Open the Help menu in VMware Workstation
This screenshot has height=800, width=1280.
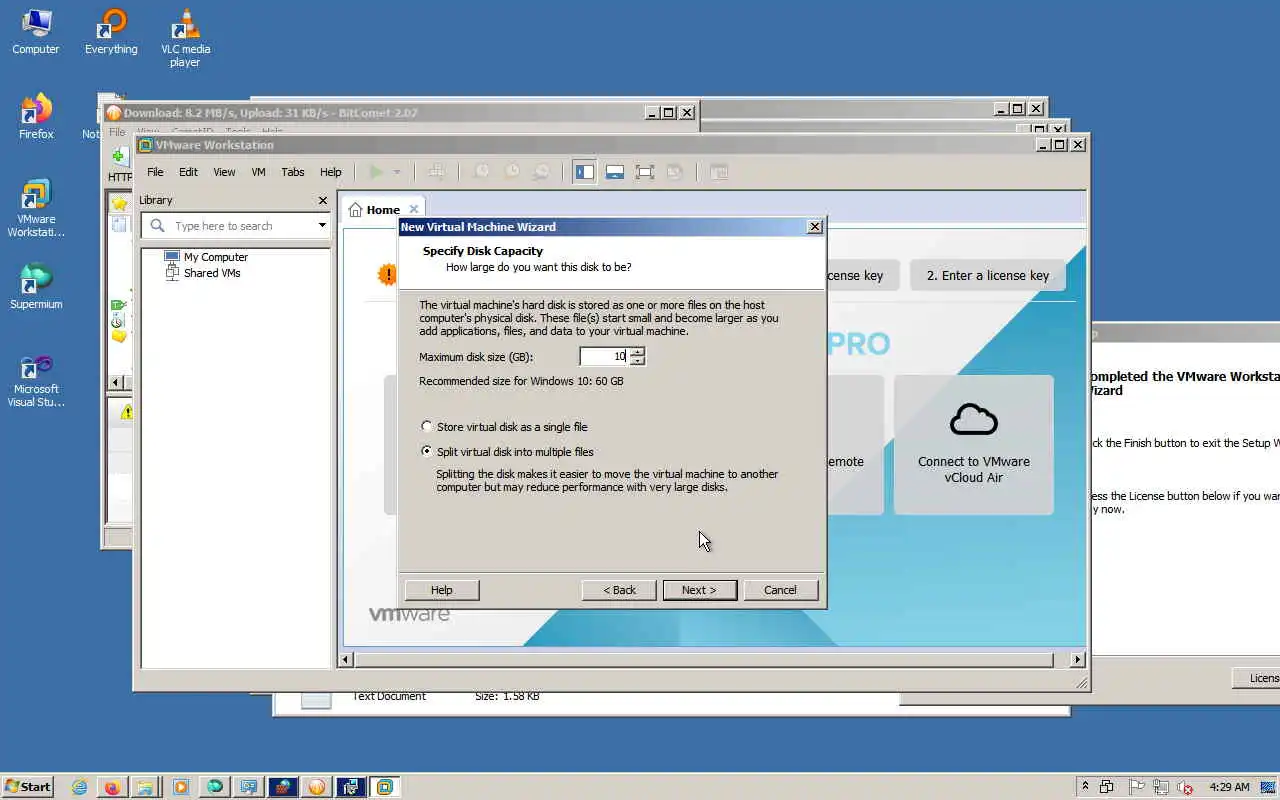point(330,172)
